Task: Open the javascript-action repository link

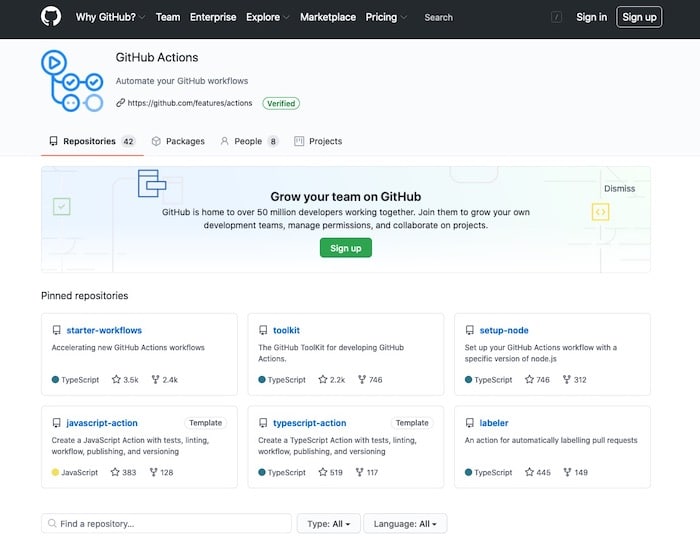Action: tap(102, 423)
